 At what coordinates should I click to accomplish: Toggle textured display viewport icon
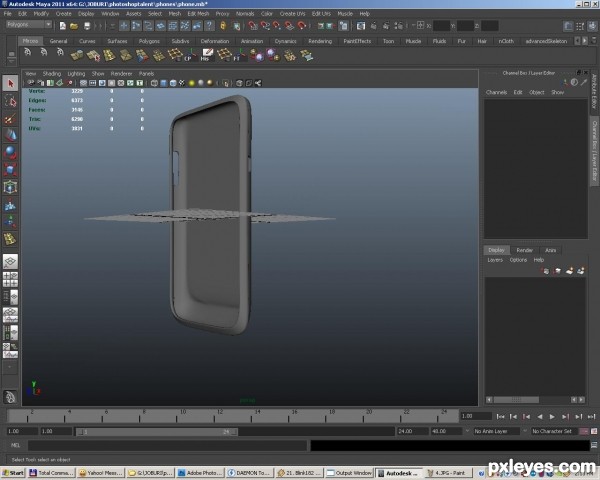(x=182, y=83)
